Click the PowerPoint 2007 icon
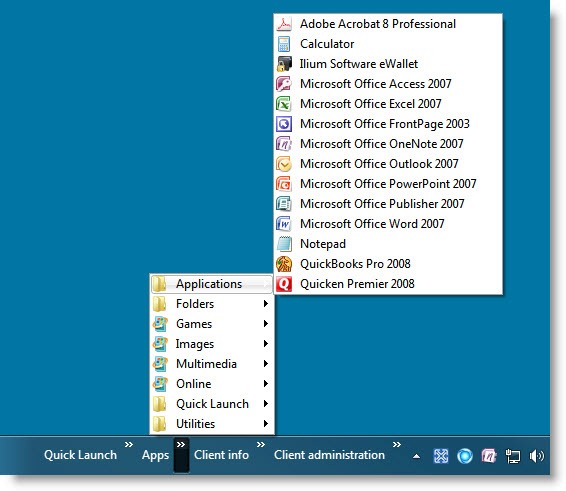566x491 pixels. (284, 184)
